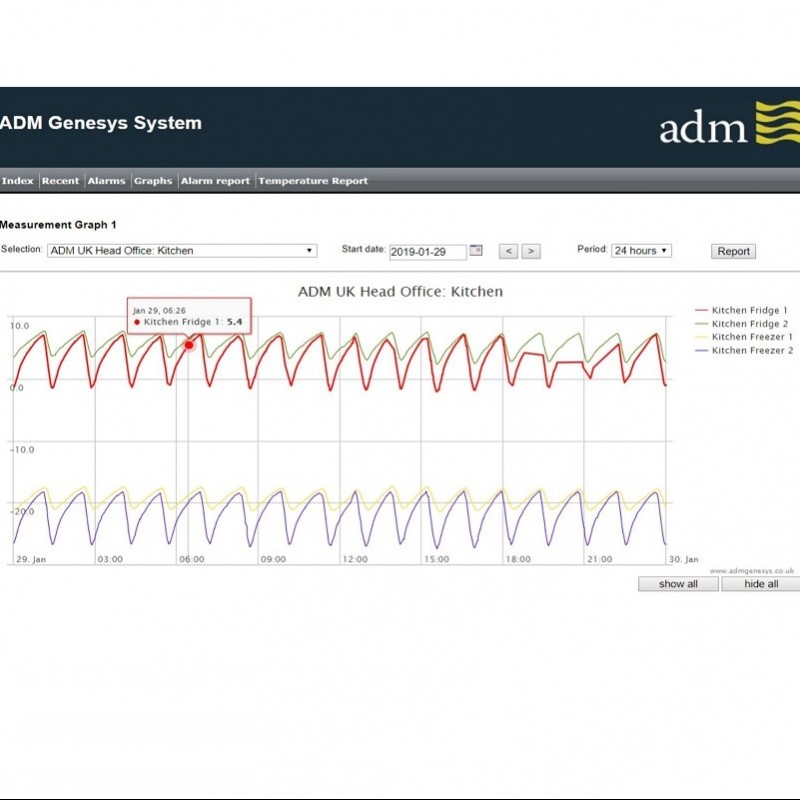800x800 pixels.
Task: Click the 06:00 time axis label
Action: [x=192, y=559]
